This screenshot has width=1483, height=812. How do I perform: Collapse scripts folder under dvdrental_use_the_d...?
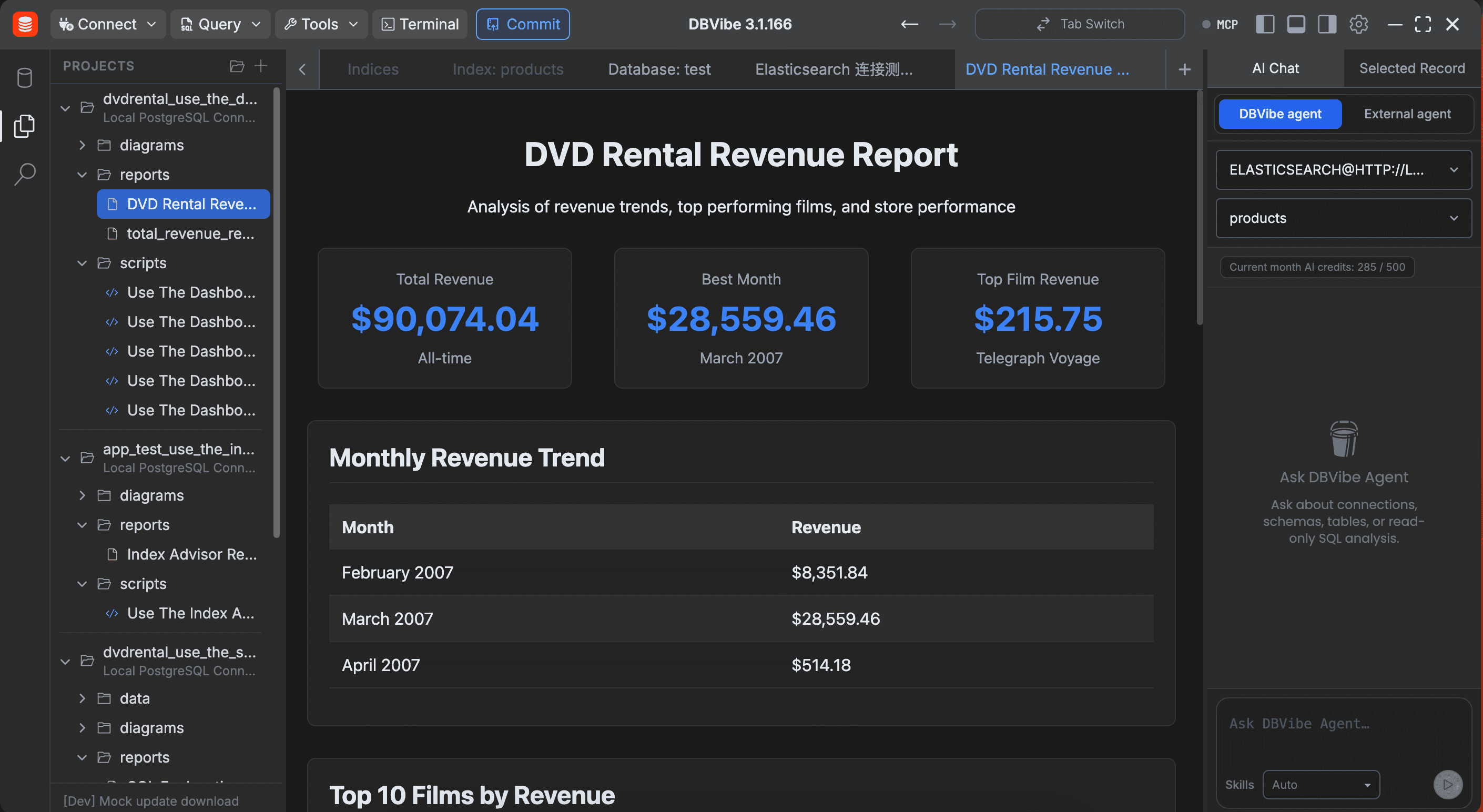[83, 263]
